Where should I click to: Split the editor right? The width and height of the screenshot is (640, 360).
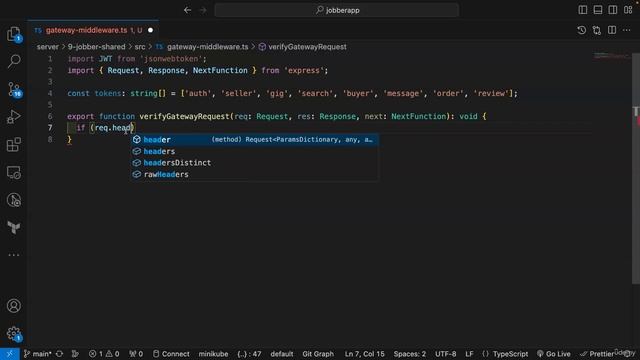(x=612, y=30)
